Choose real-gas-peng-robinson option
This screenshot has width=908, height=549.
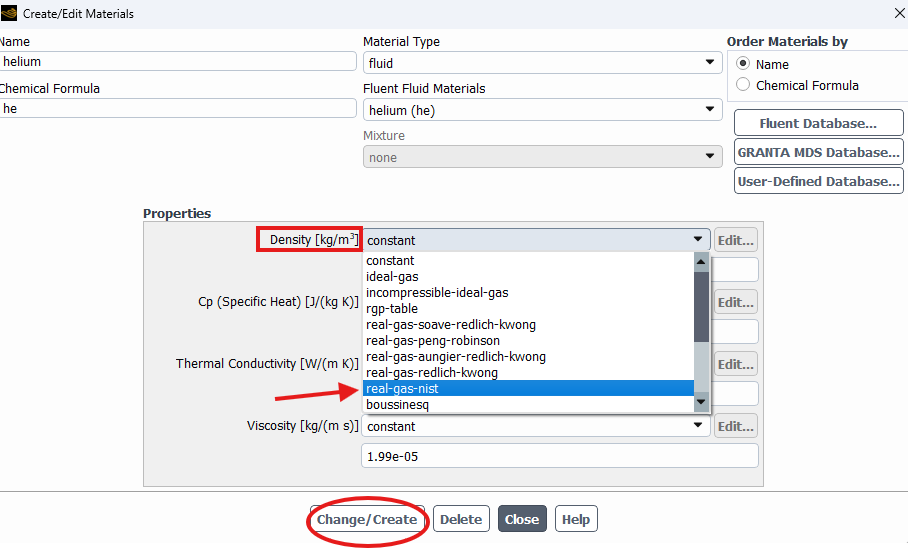pyautogui.click(x=528, y=341)
